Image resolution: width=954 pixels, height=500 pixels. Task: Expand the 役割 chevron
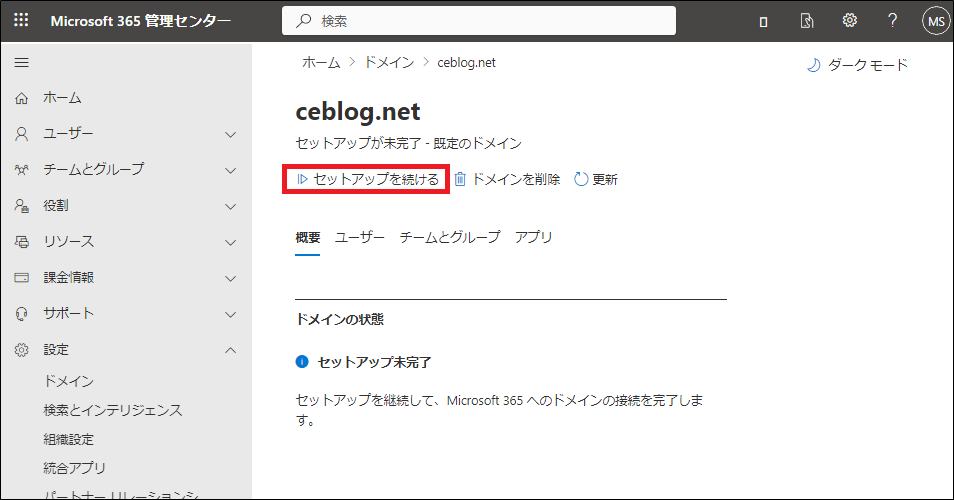coord(231,206)
